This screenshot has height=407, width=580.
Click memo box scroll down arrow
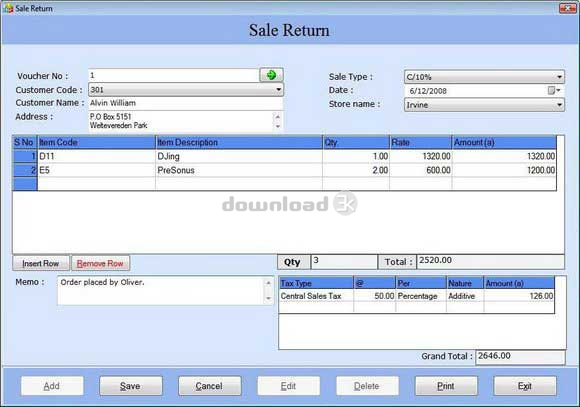point(269,298)
